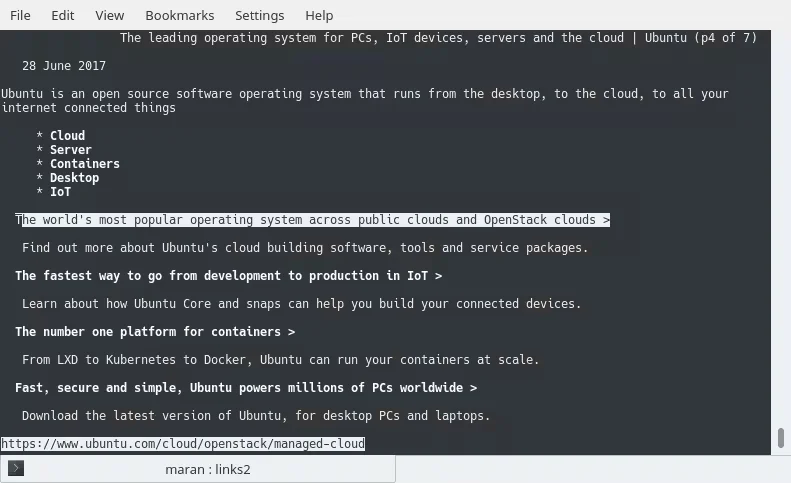Open the File menu

click(20, 15)
